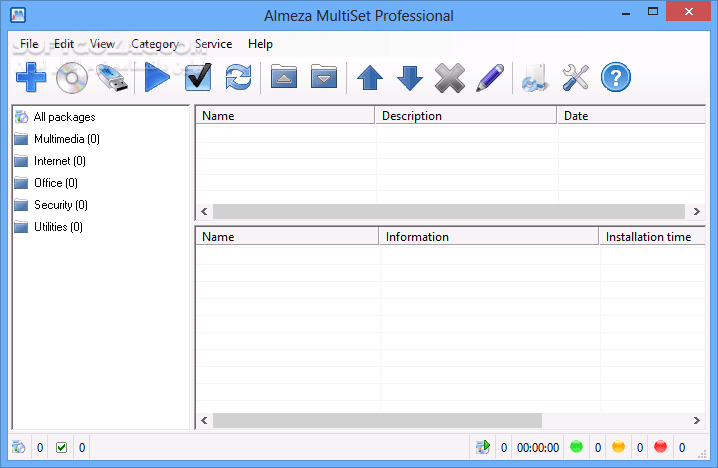Click the lower list horizontal scrollbar thumb

[377, 420]
